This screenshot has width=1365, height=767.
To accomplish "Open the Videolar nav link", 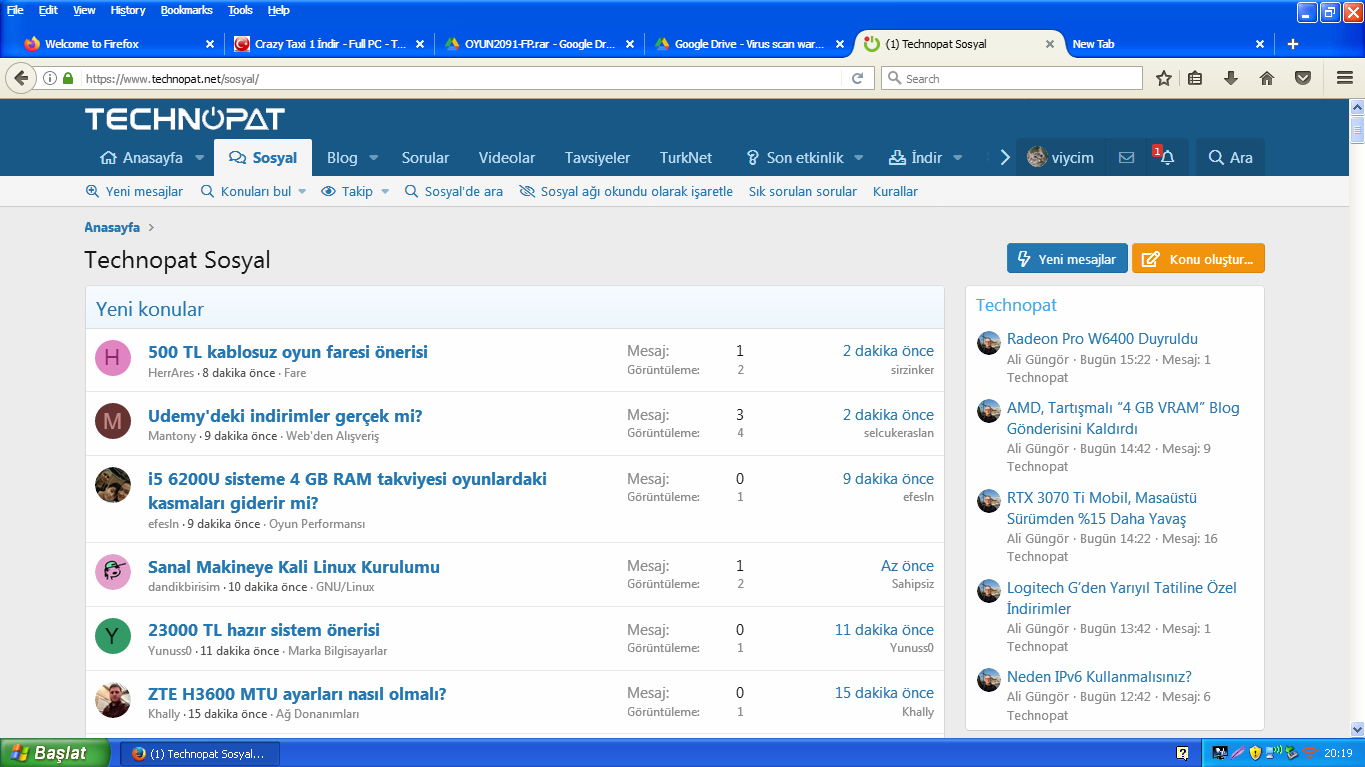I will [507, 158].
